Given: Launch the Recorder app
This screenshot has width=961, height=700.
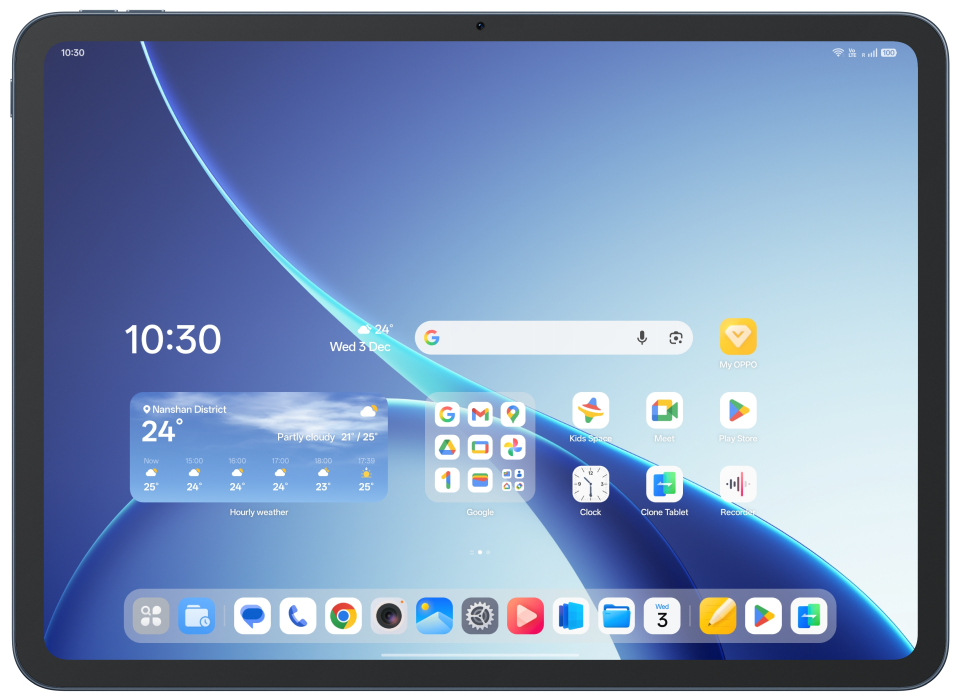Looking at the screenshot, I should point(738,484).
